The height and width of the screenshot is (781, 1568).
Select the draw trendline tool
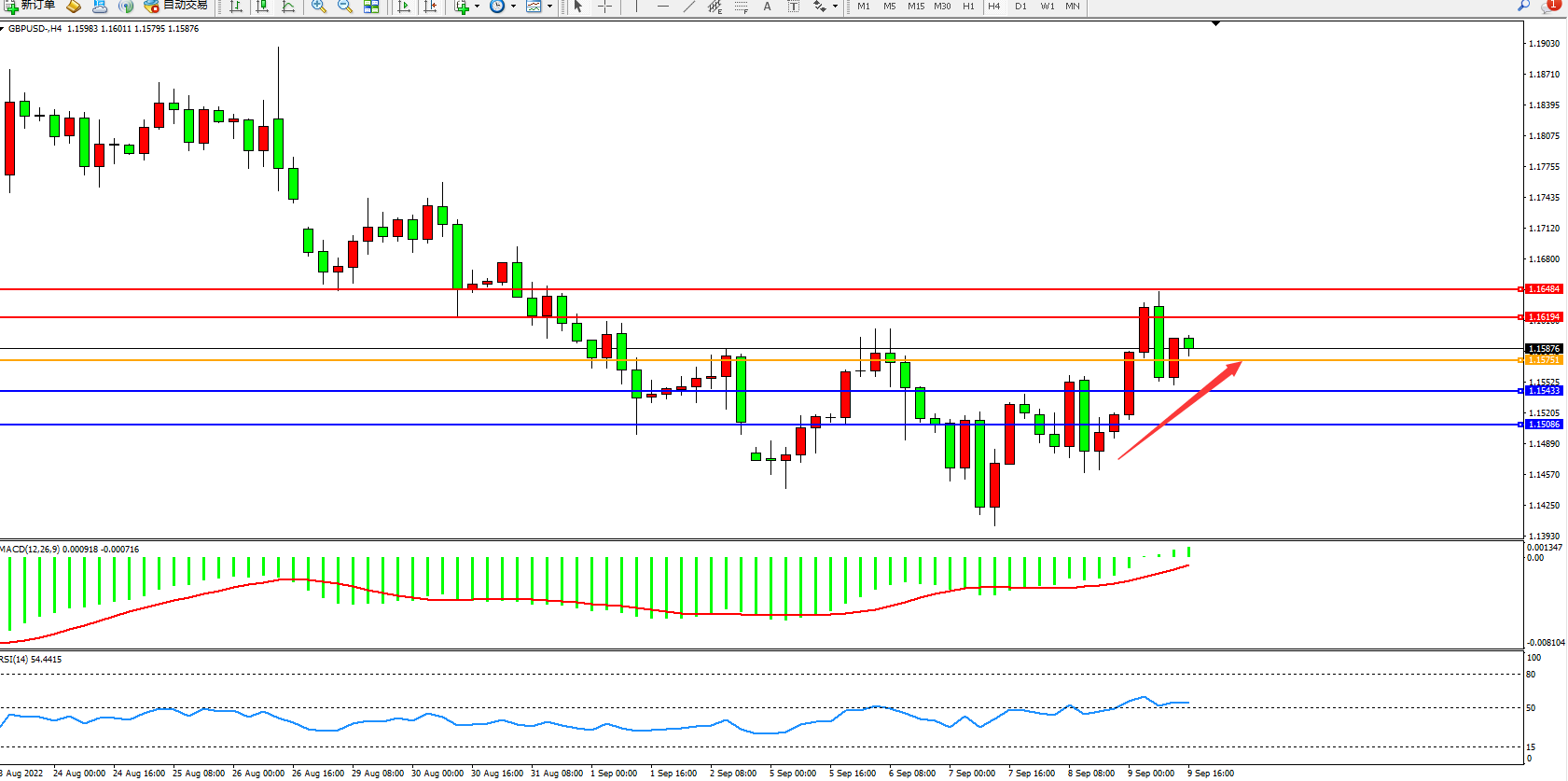[688, 7]
